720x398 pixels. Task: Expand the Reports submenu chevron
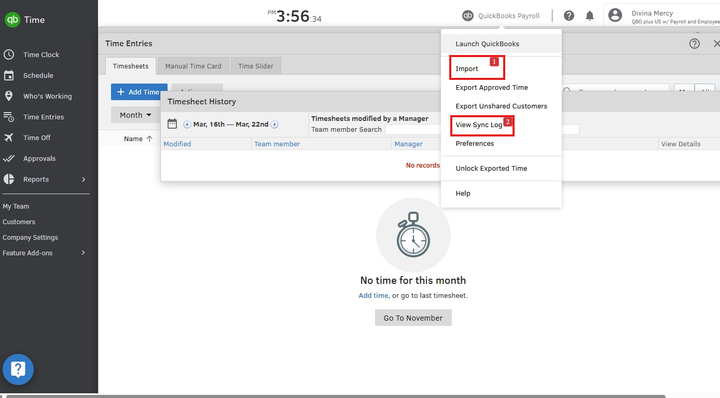[84, 179]
